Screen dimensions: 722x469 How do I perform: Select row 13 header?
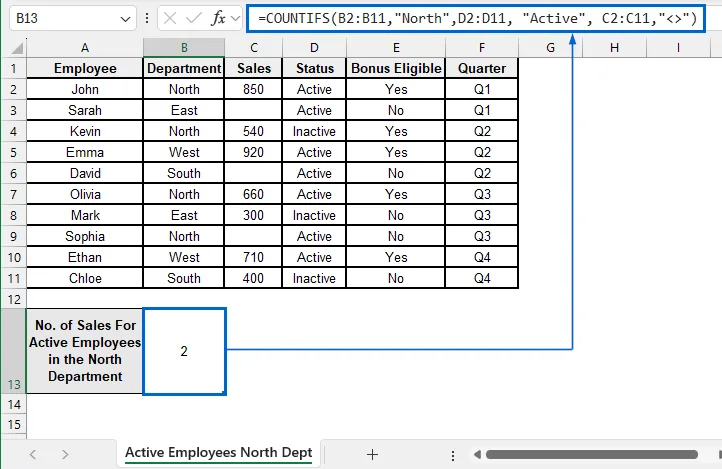point(13,351)
